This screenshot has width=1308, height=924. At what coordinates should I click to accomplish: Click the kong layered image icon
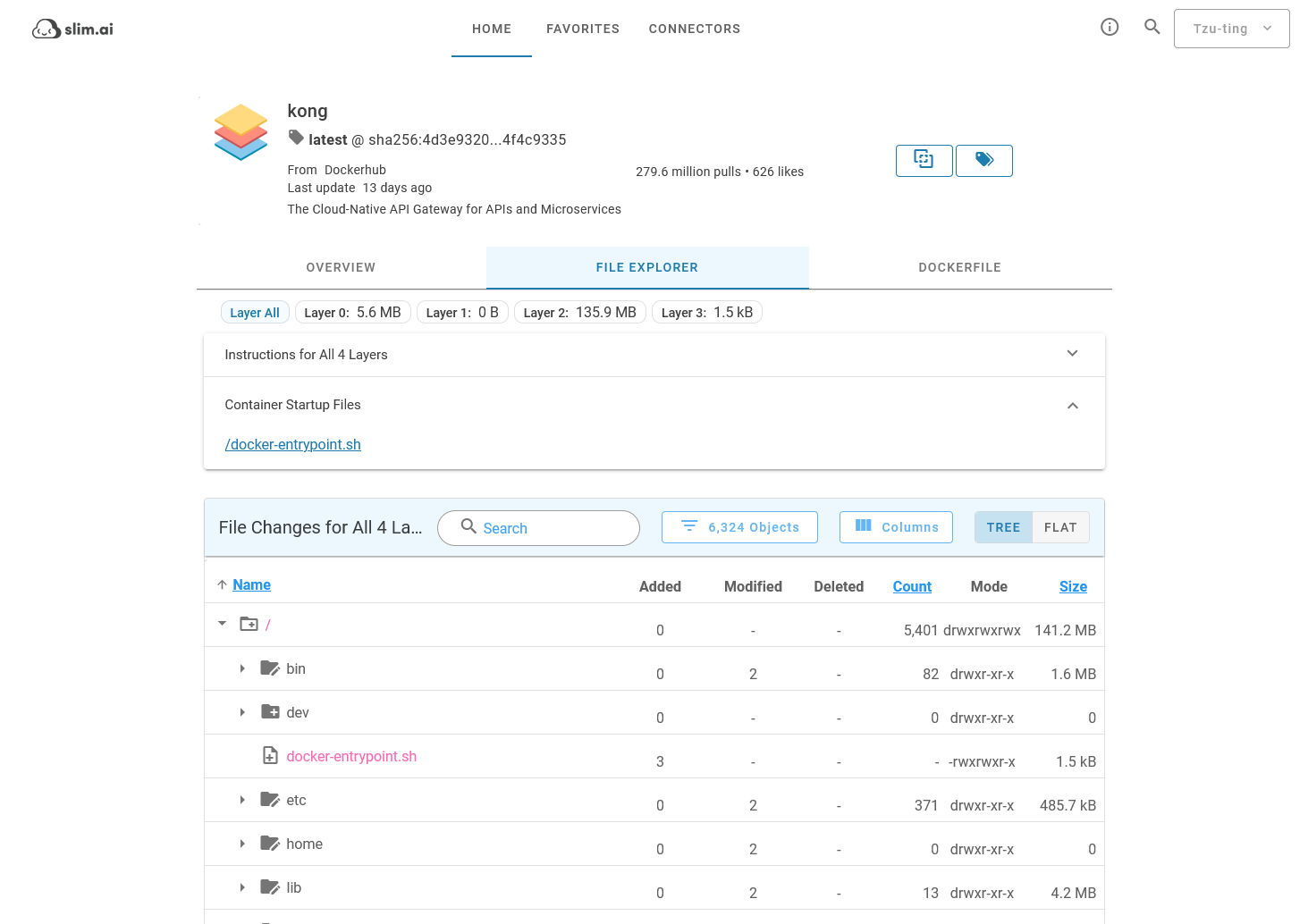pos(241,132)
